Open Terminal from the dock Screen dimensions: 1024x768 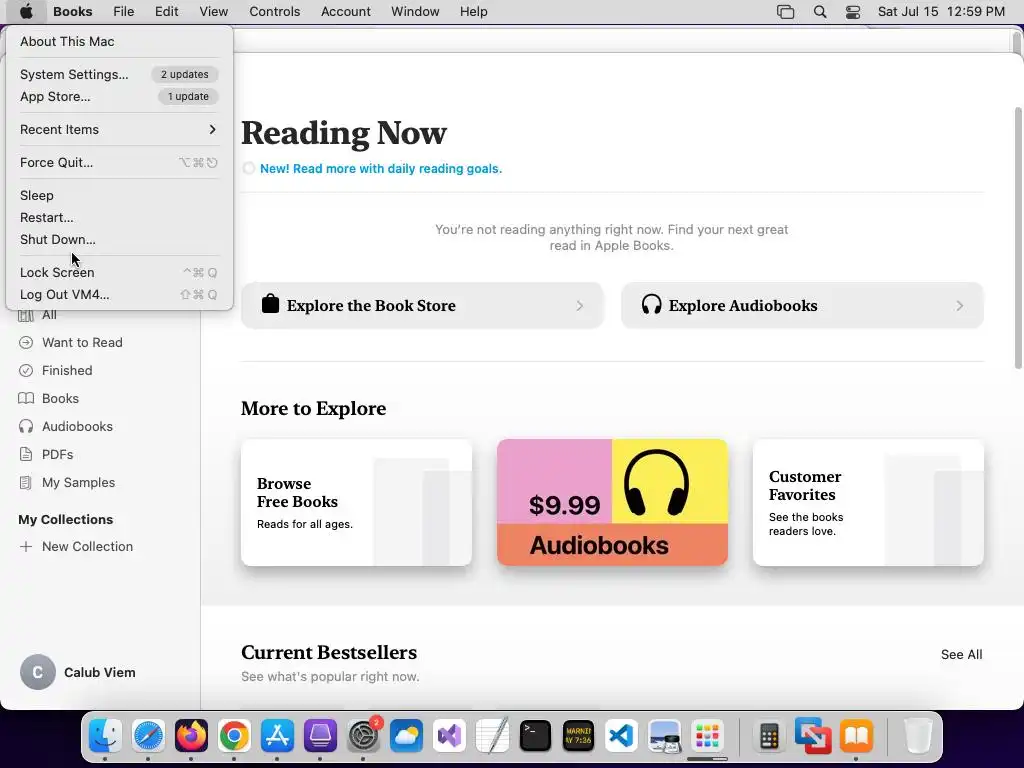tap(535, 736)
